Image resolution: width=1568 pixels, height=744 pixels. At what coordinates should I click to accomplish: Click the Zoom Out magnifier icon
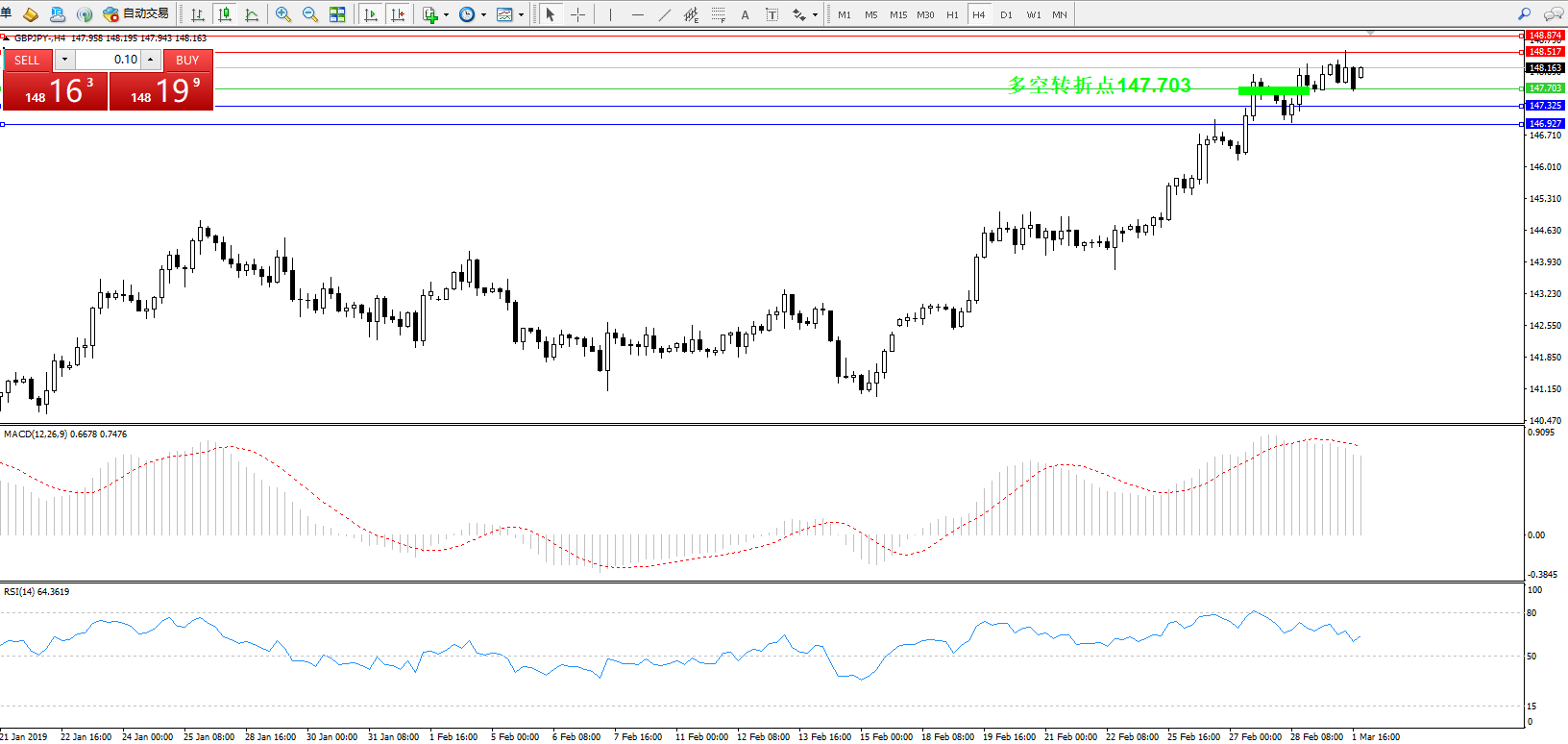309,14
